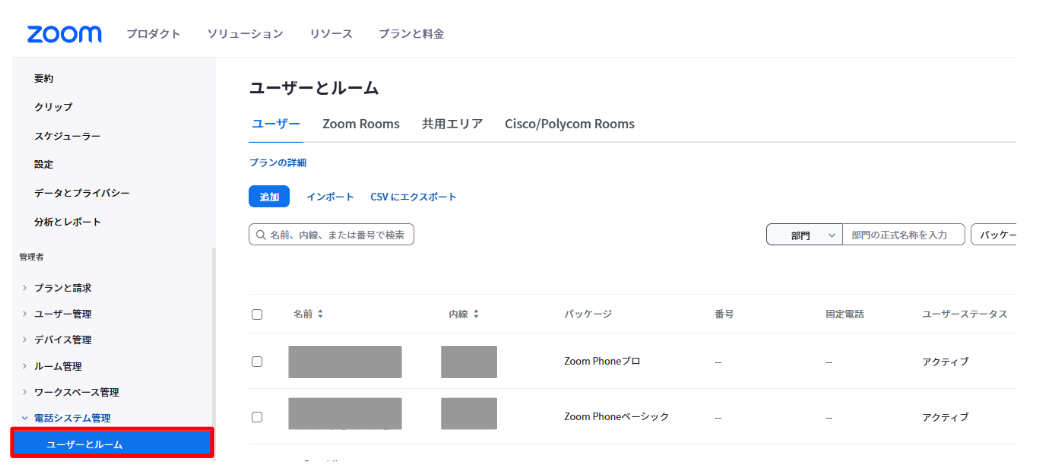Open the リソース top menu
The height and width of the screenshot is (474, 1047).
(331, 34)
